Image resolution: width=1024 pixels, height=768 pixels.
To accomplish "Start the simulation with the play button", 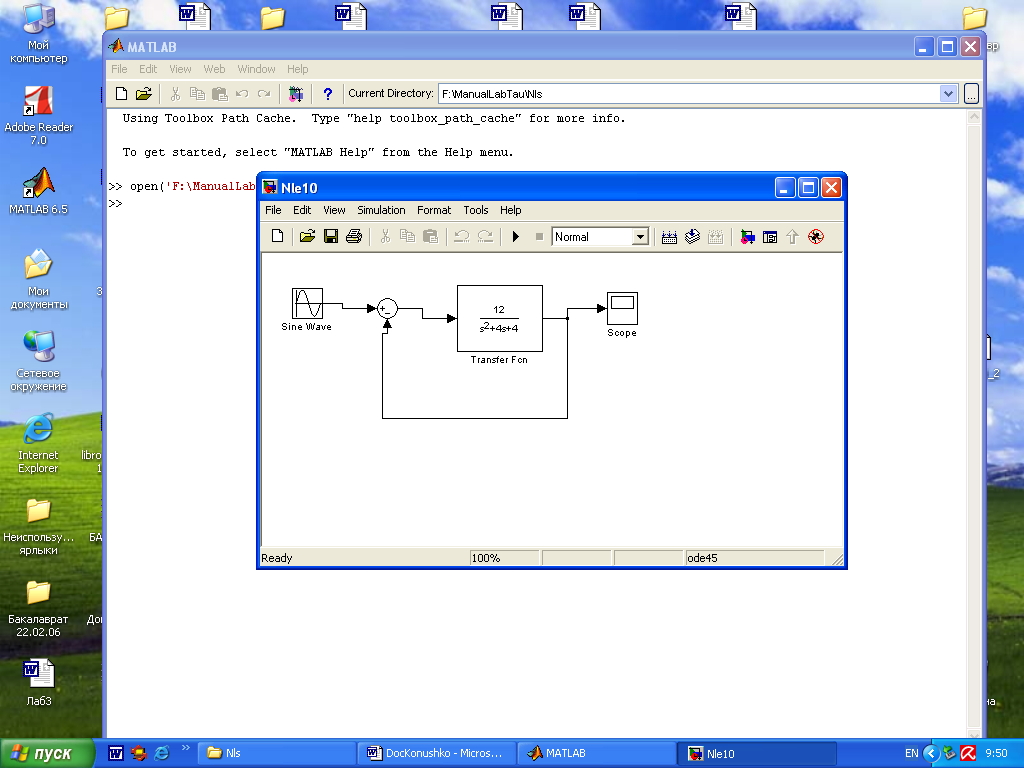I will point(516,236).
